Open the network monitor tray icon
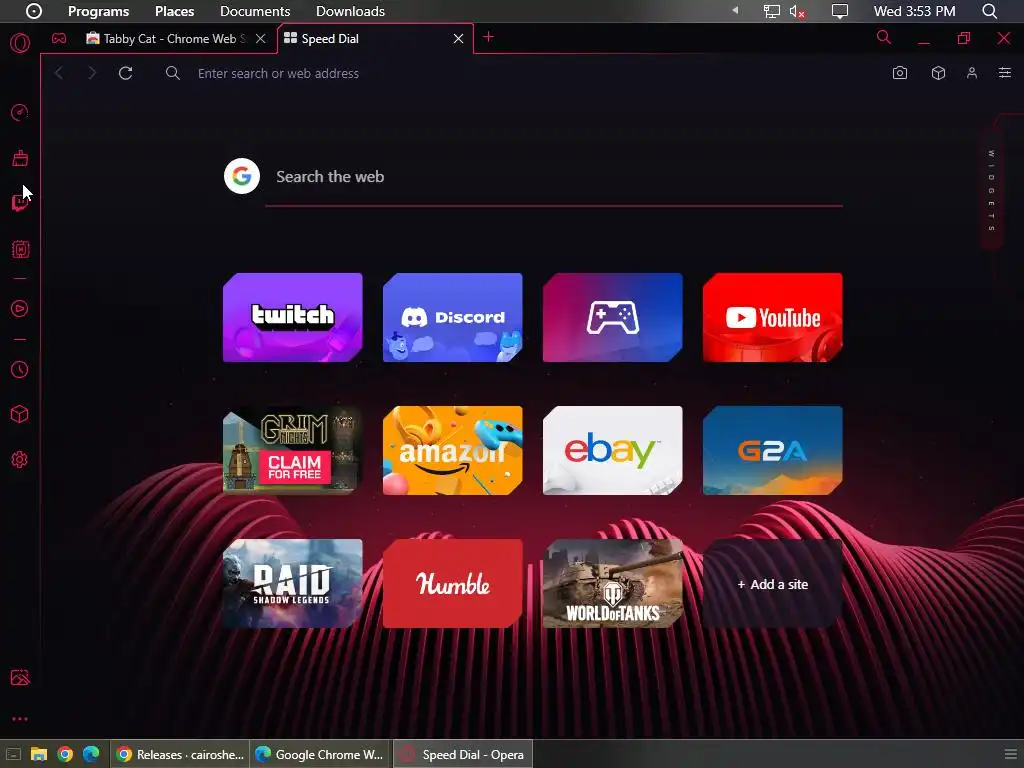 click(772, 11)
